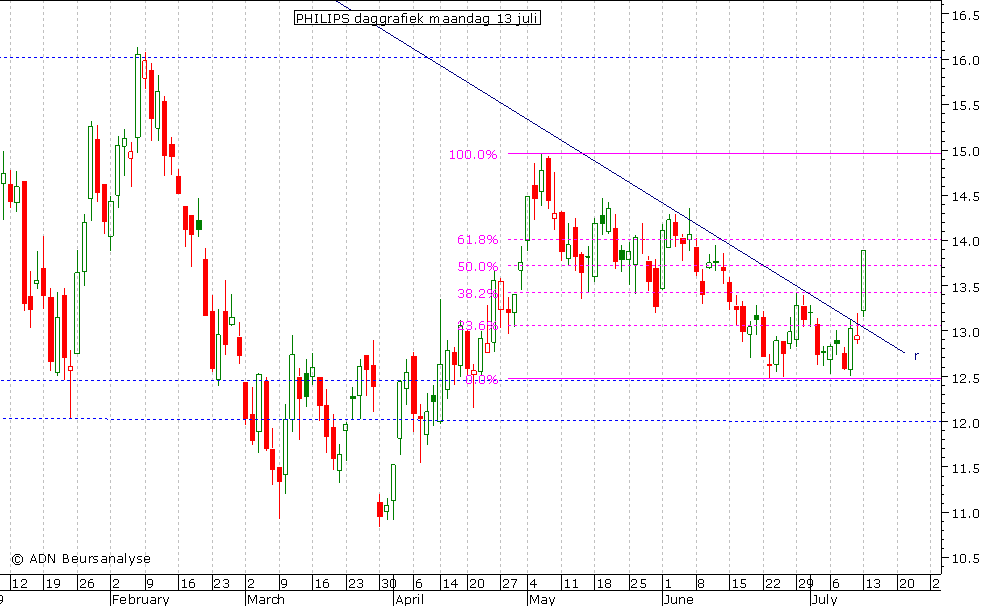Click the date label '13' on time axis

[873, 584]
